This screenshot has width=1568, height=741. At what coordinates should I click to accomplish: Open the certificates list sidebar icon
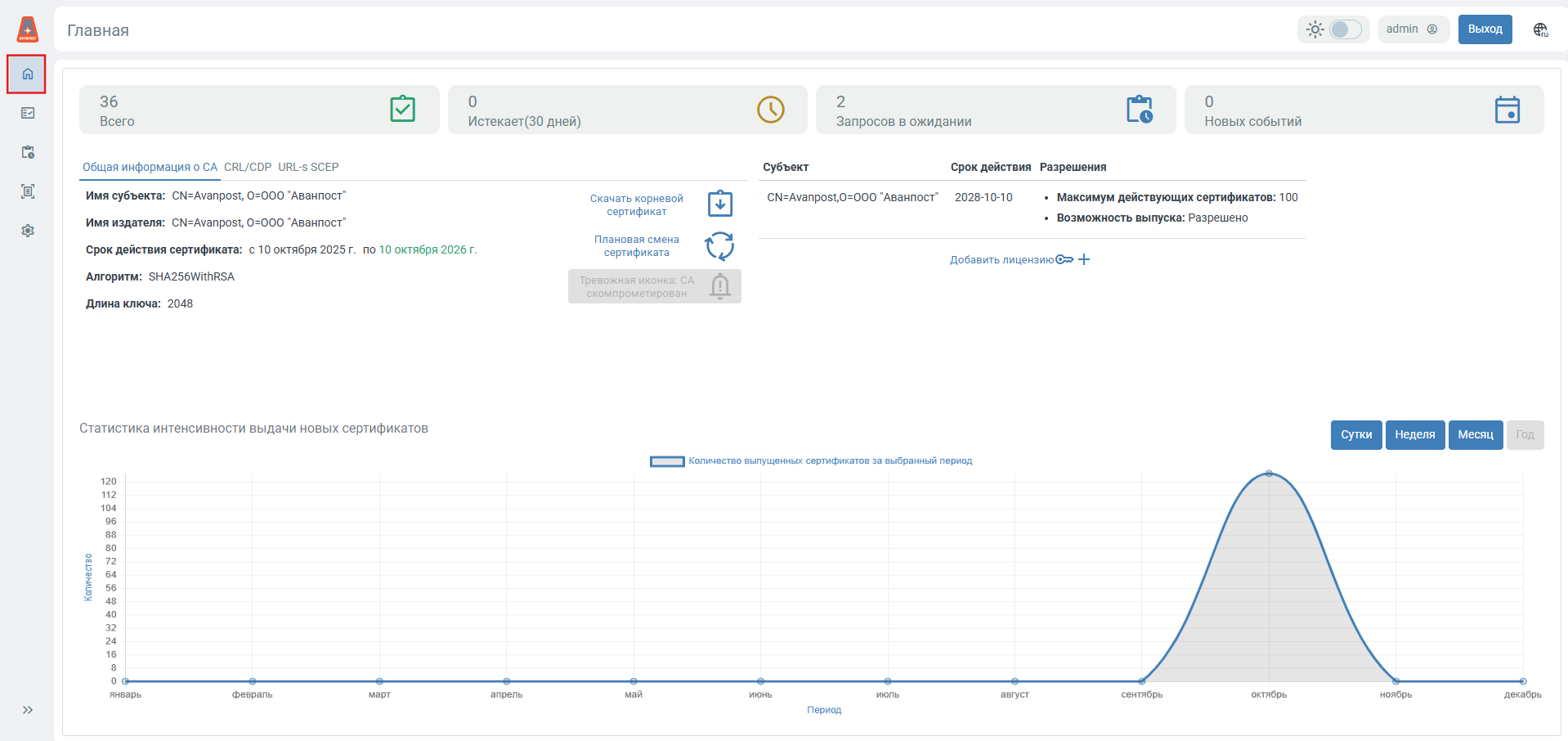[x=28, y=113]
